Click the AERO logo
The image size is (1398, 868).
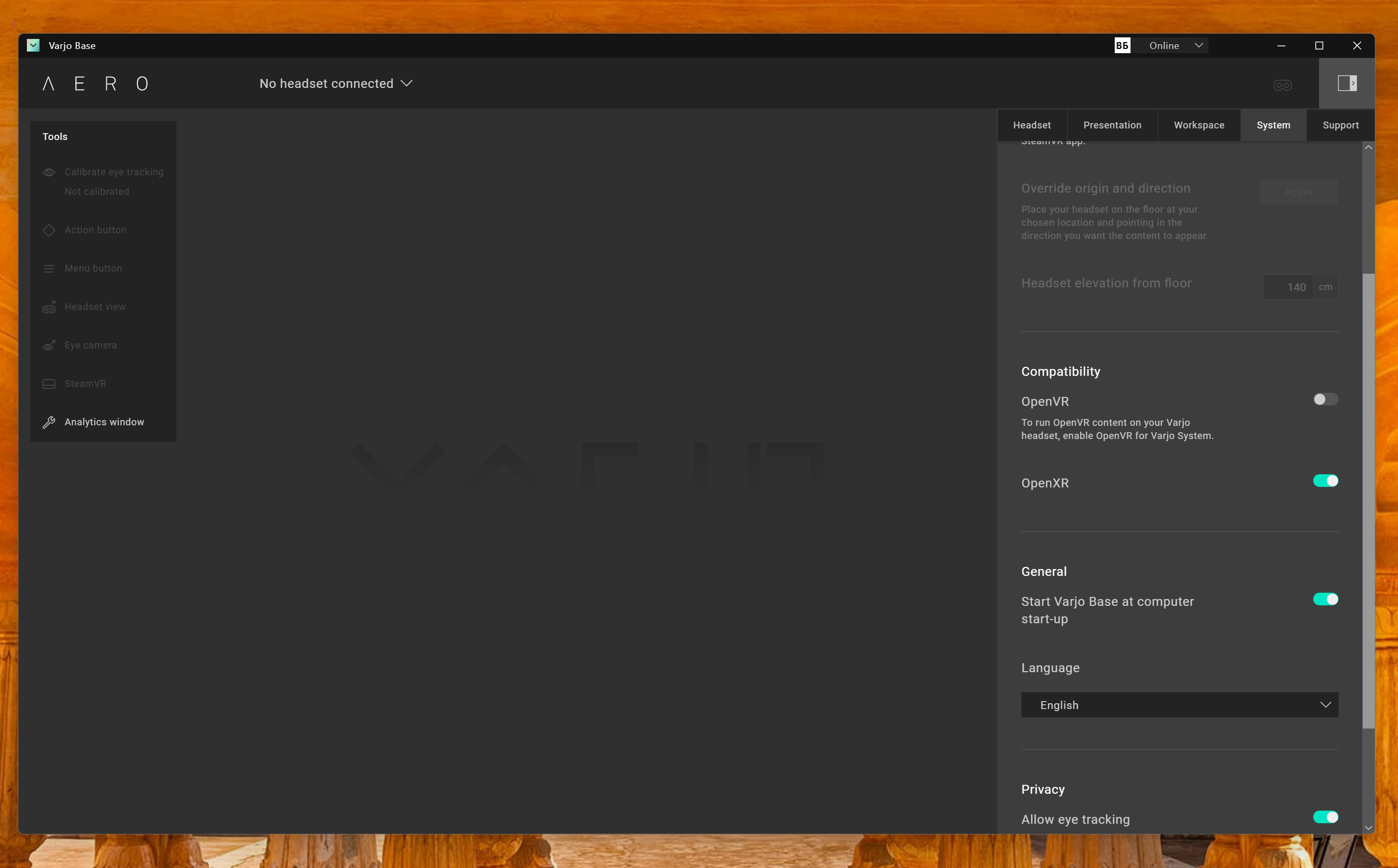point(95,84)
